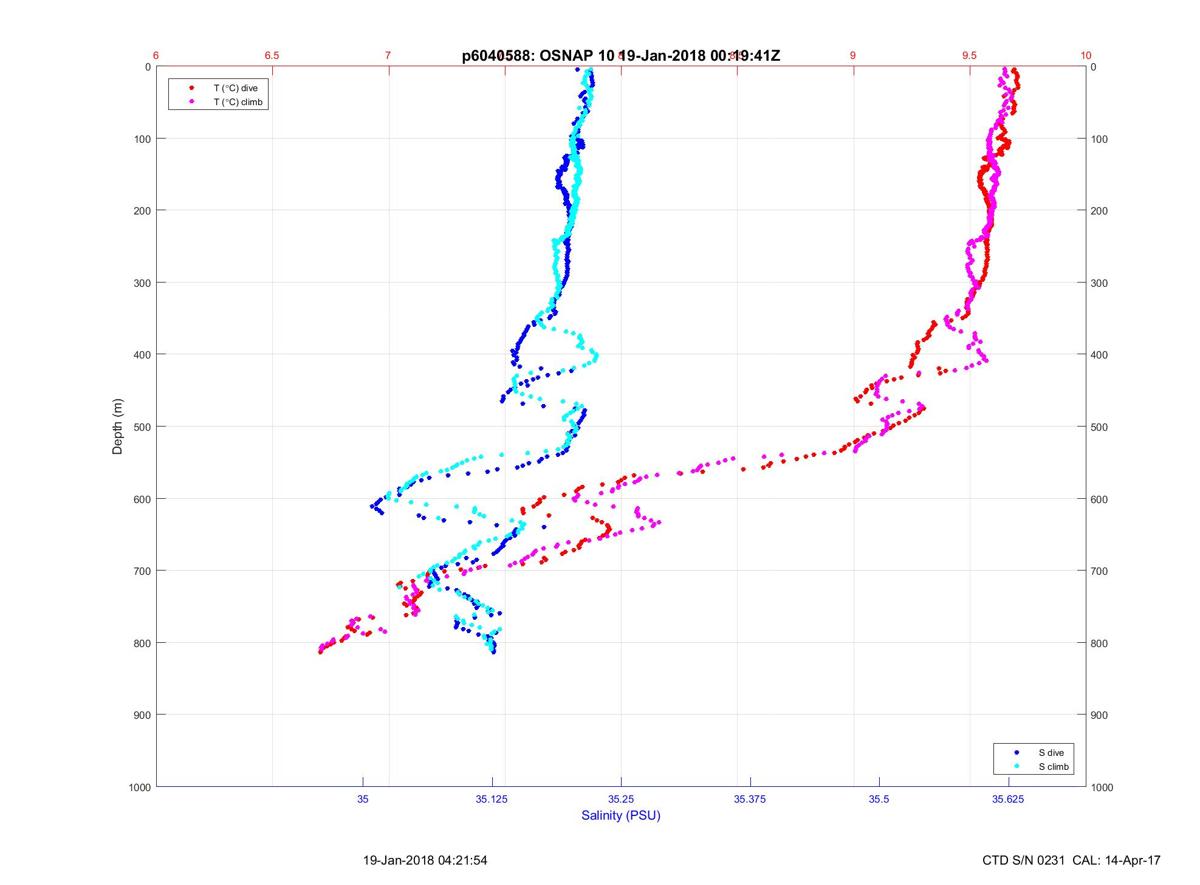Screen dimensions: 1200x885
Task: Click the '500' depth tick on left axis
Action: tap(140, 427)
